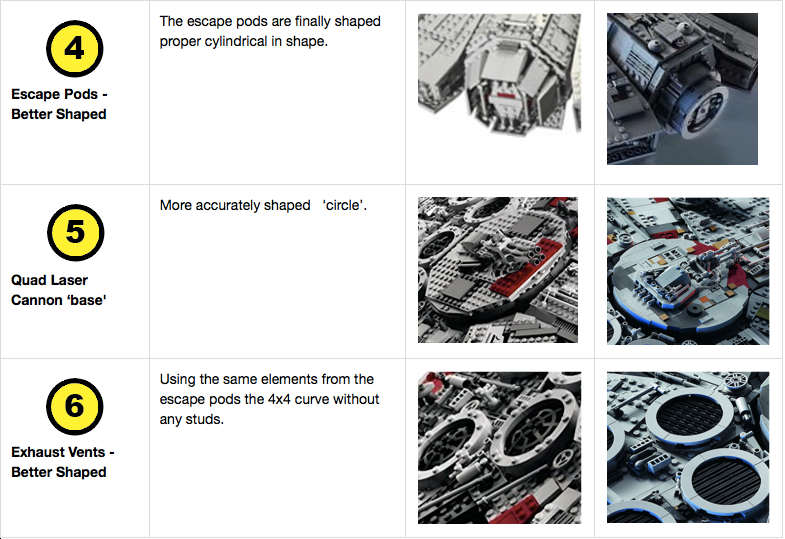Open the new studless exhaust vents photo

click(x=688, y=447)
